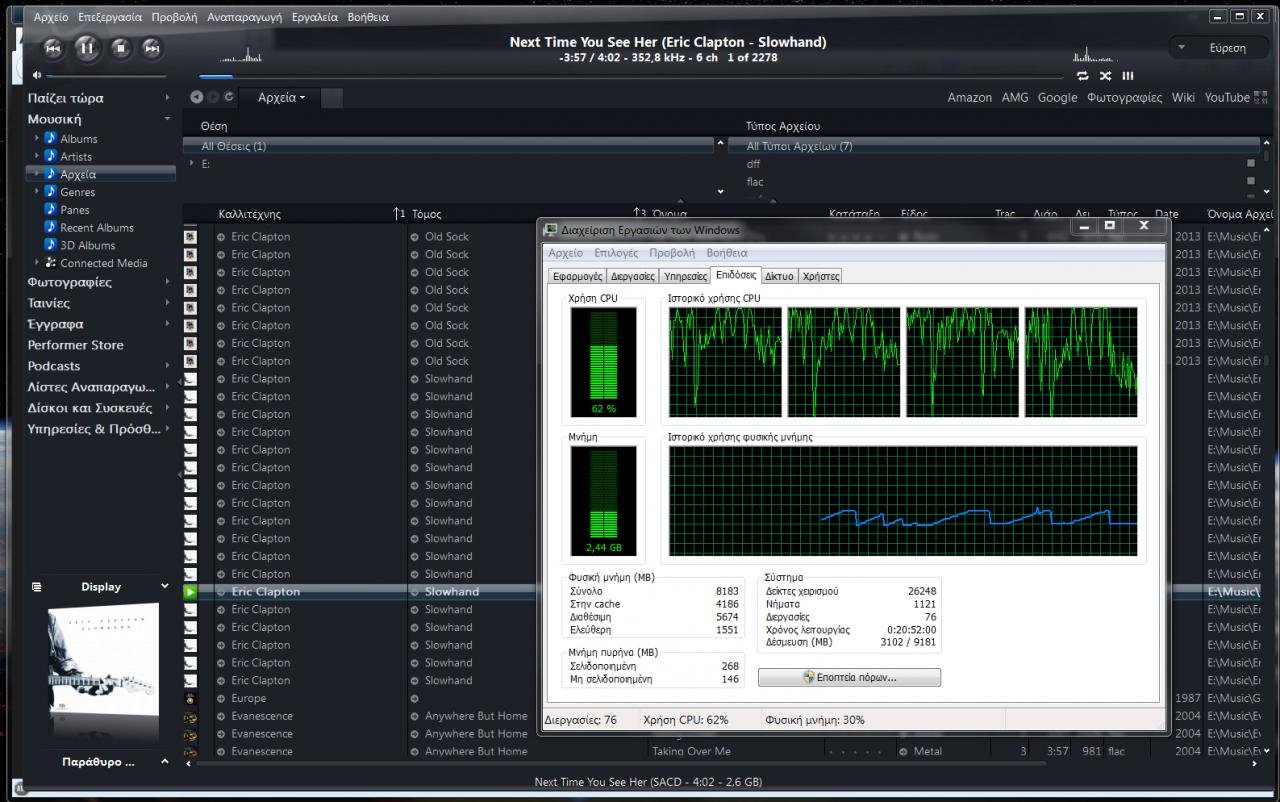Viewport: 1280px width, 802px height.
Task: Open the Αρχεία view dropdown
Action: 281,97
